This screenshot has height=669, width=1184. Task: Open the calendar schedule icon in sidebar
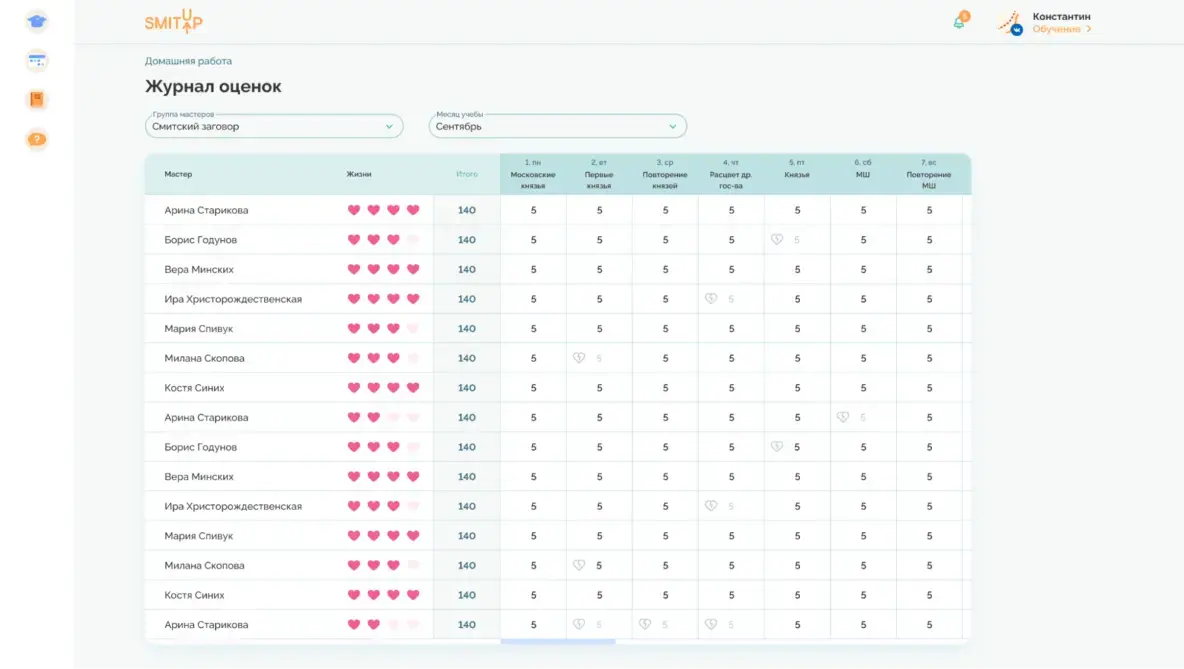(37, 60)
